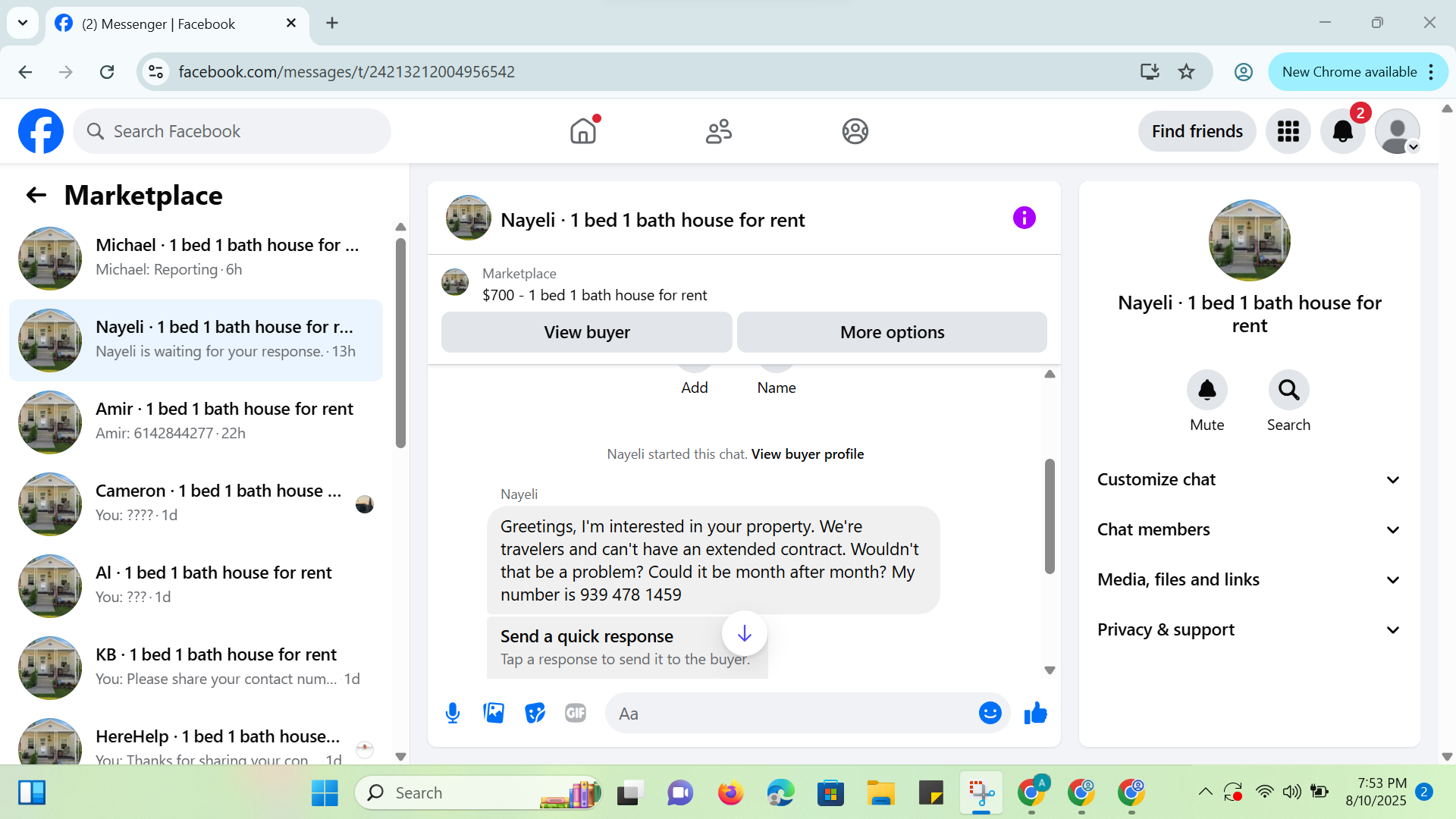The height and width of the screenshot is (819, 1456).
Task: Open the sticker picker icon
Action: click(535, 713)
